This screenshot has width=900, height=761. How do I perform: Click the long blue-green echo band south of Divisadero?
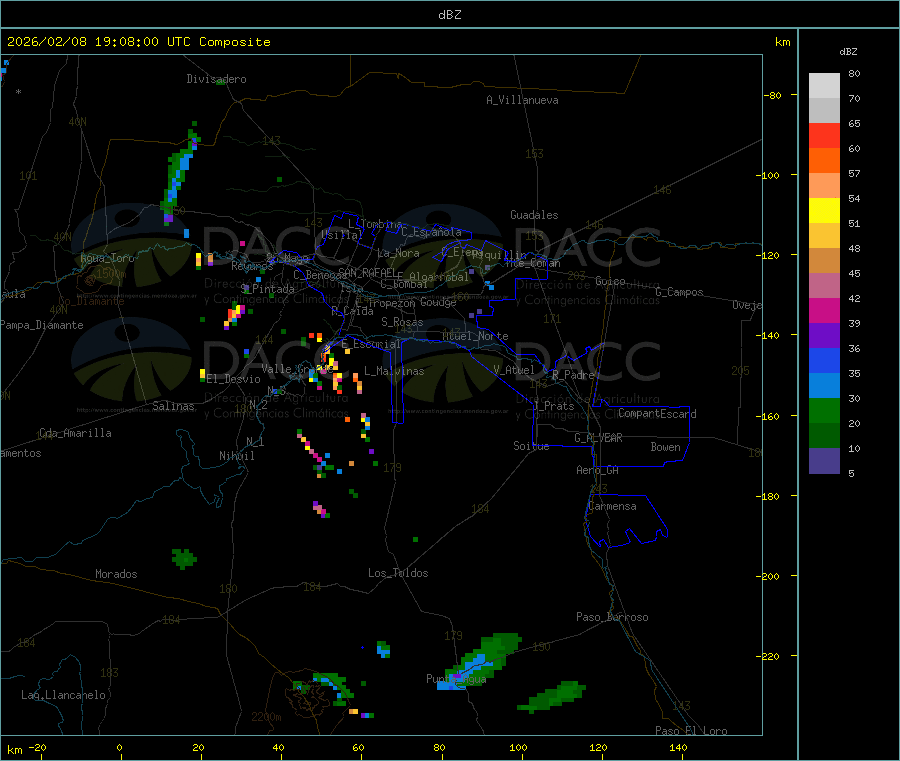180,172
